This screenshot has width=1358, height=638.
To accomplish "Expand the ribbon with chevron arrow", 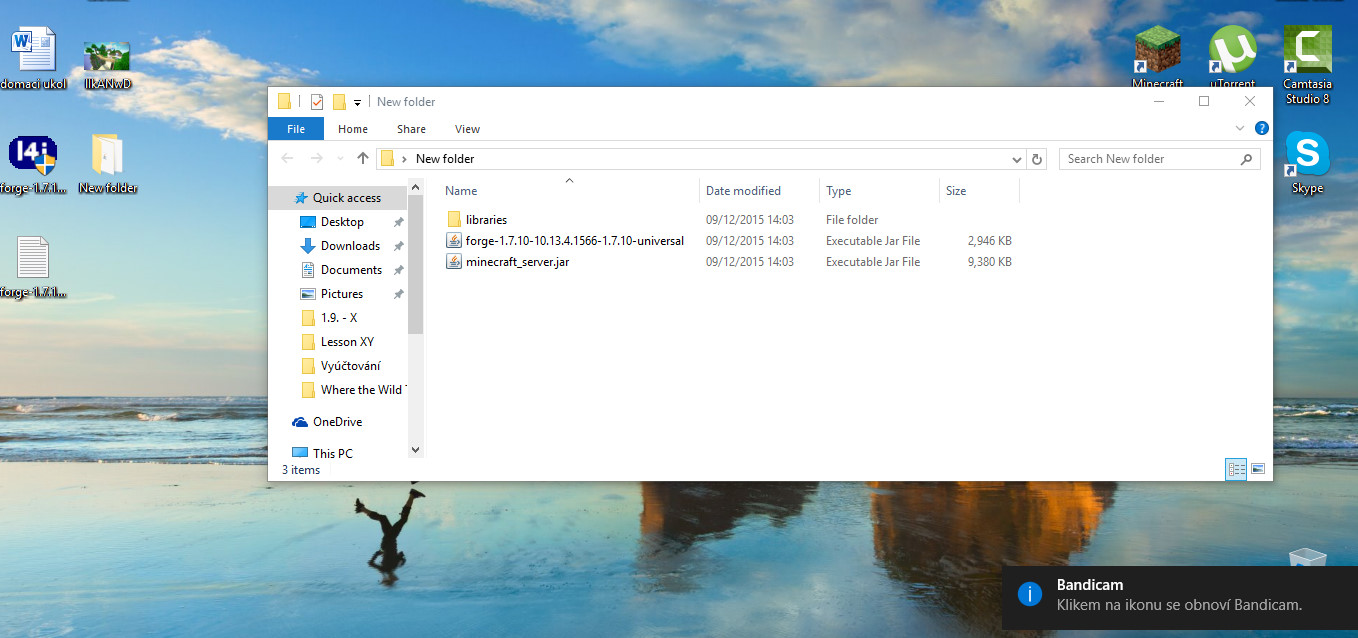I will coord(1240,129).
